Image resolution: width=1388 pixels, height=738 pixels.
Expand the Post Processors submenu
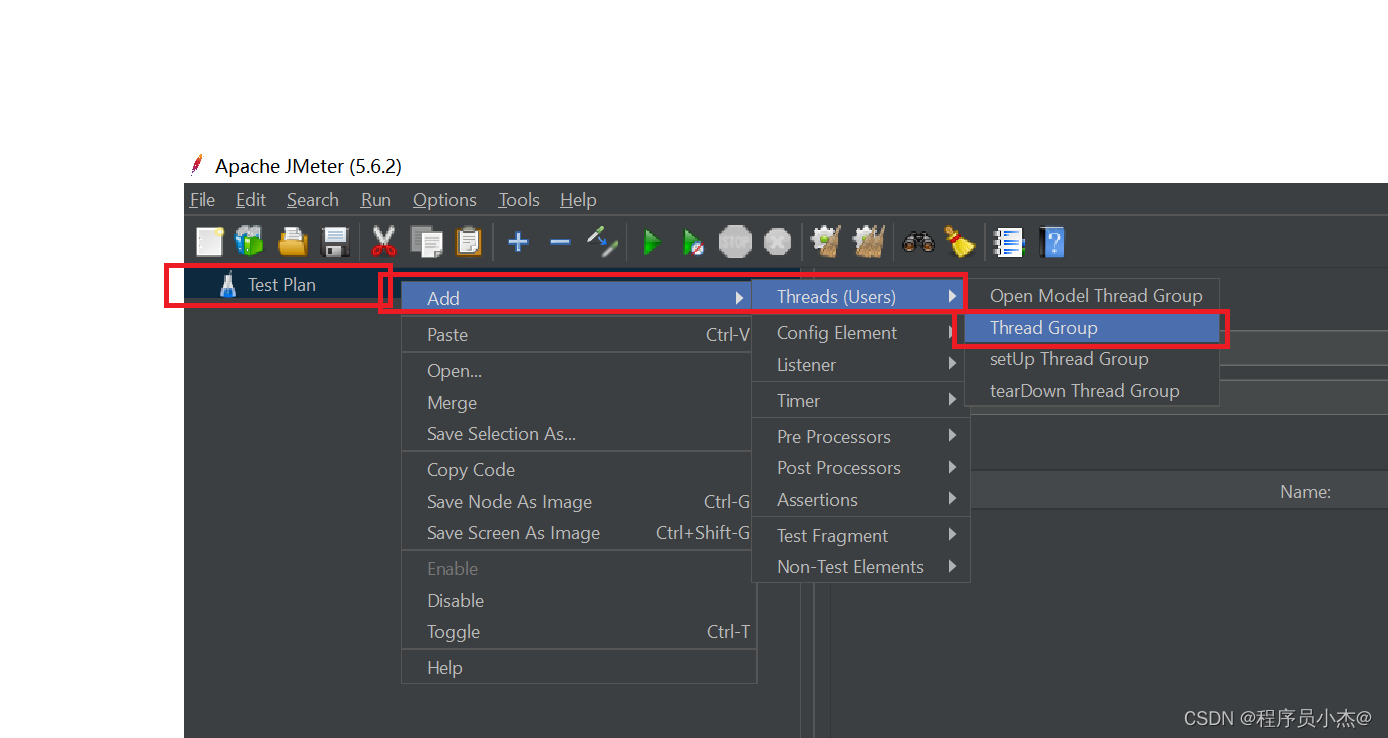(x=860, y=468)
